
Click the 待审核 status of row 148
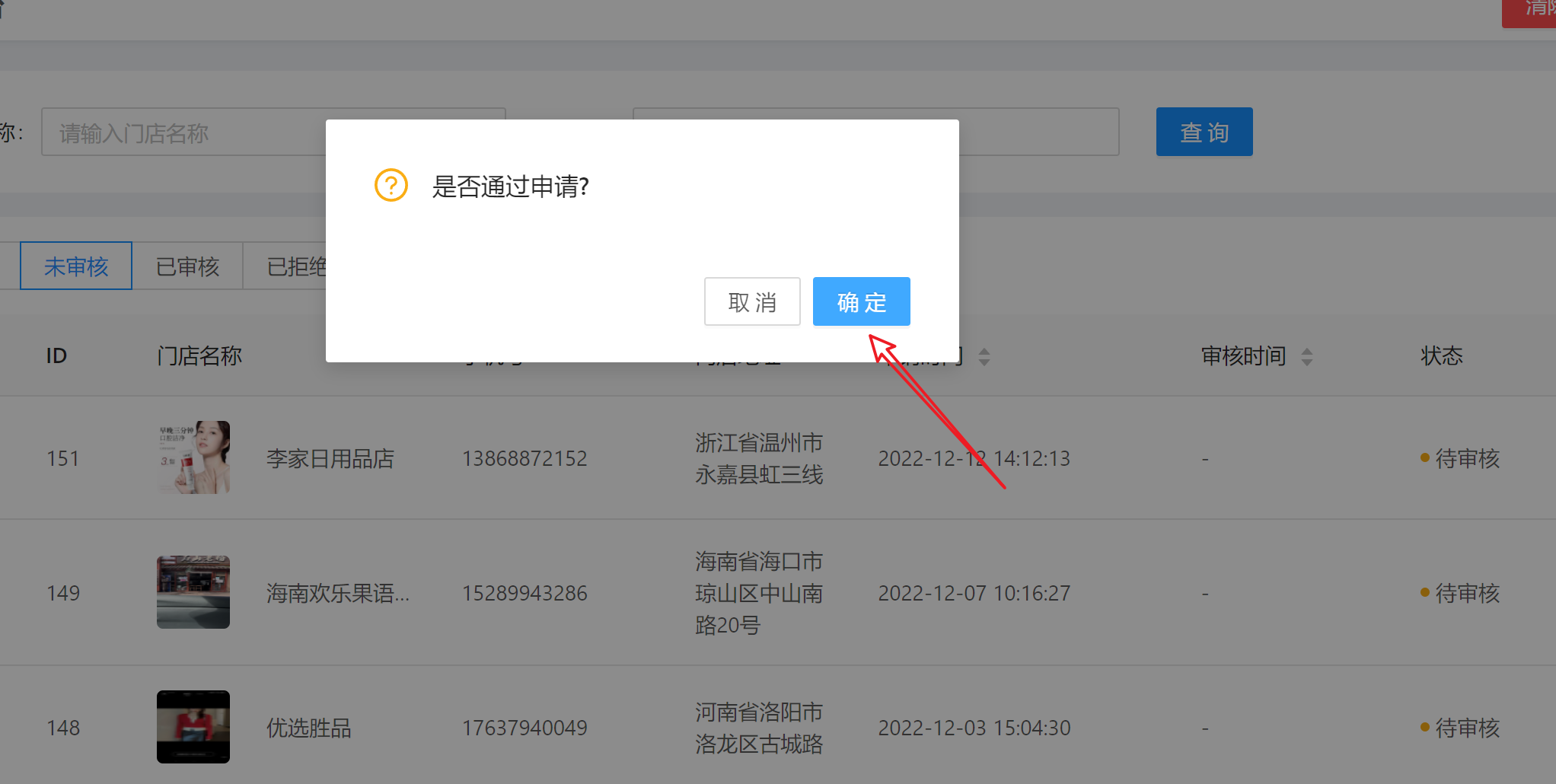tap(1466, 728)
